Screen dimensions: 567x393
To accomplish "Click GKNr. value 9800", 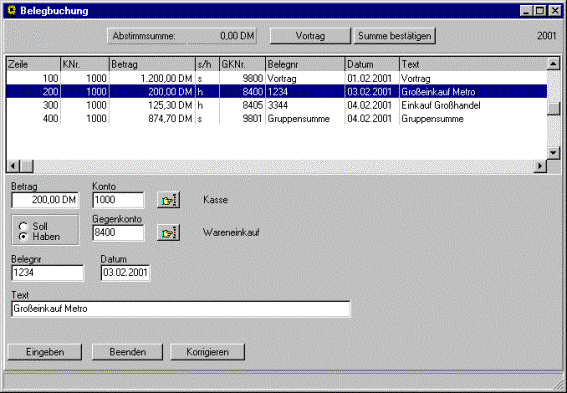I will (253, 78).
